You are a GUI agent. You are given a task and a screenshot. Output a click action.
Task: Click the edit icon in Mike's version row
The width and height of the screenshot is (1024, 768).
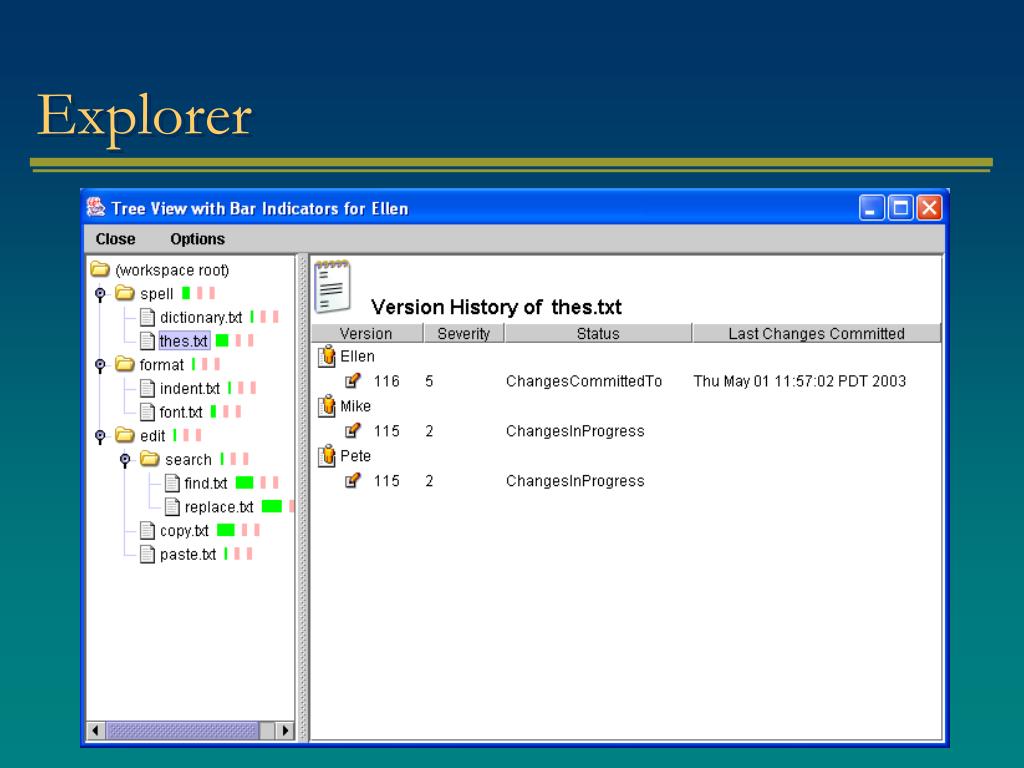tap(353, 430)
